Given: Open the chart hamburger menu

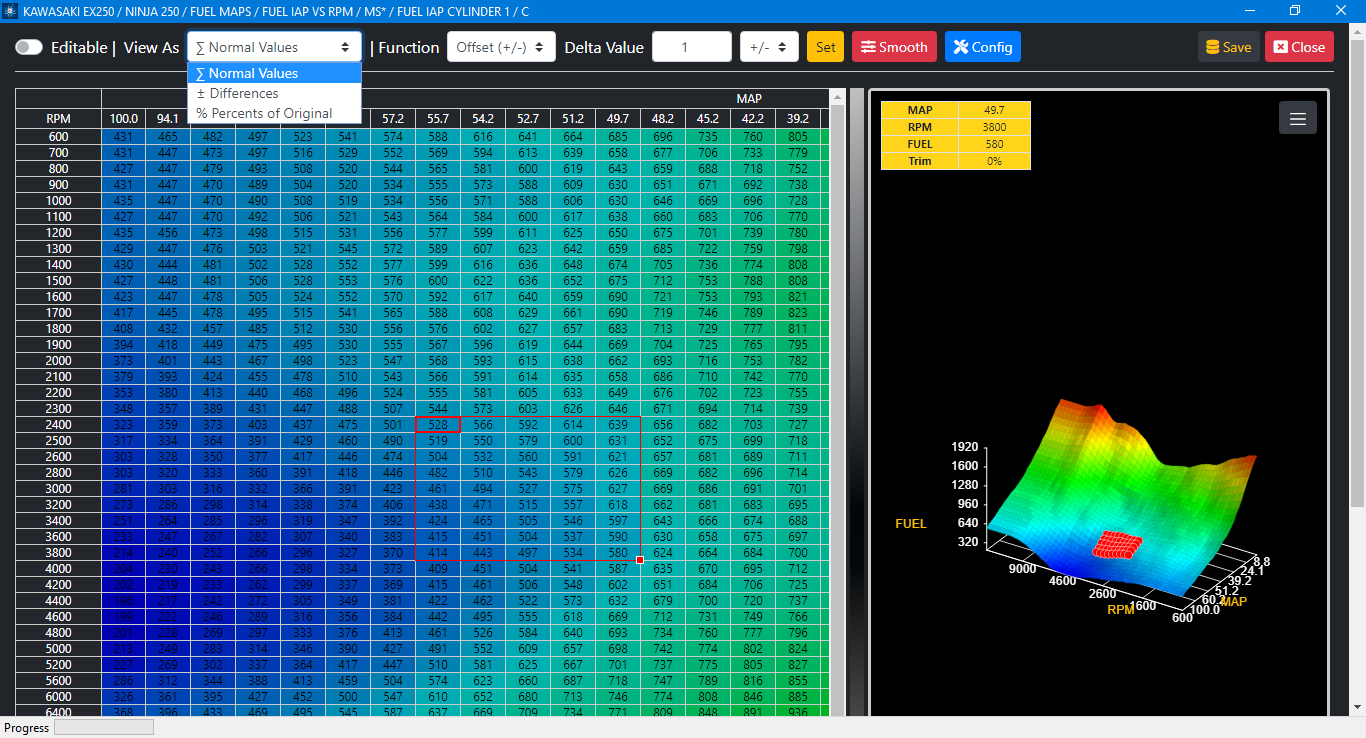Looking at the screenshot, I should [x=1297, y=119].
